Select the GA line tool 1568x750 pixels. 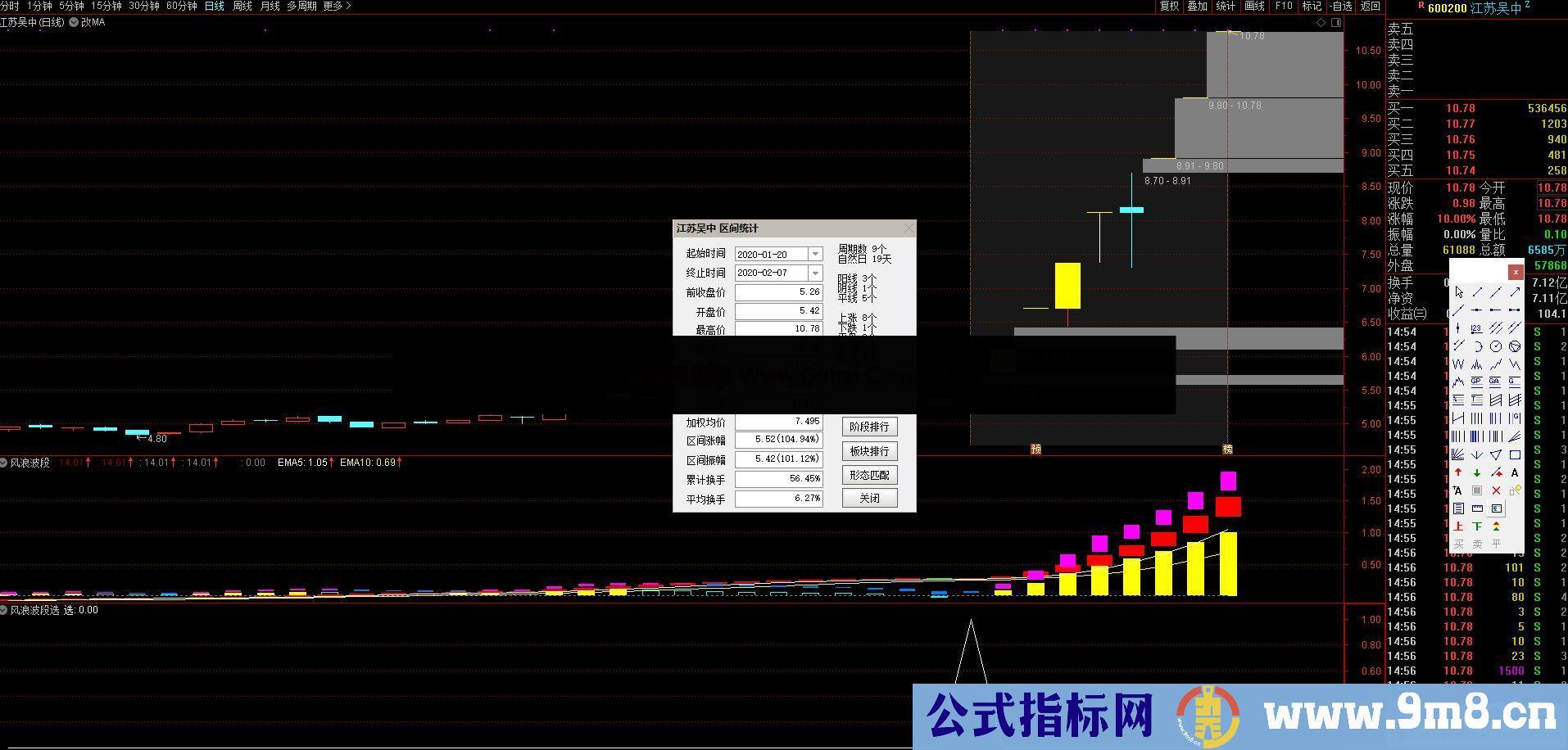(x=1495, y=382)
